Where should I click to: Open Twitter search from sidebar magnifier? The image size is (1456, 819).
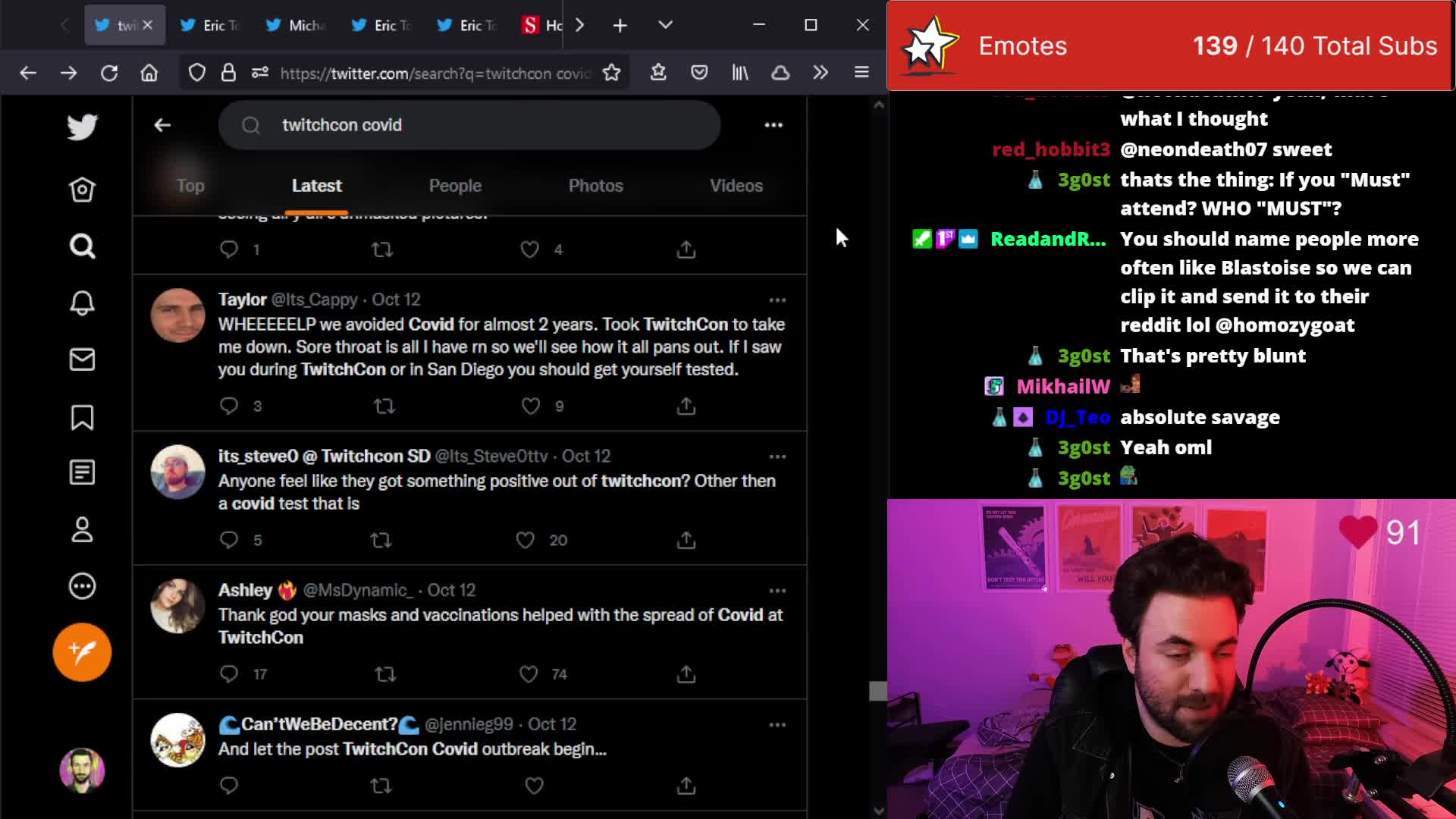(82, 246)
